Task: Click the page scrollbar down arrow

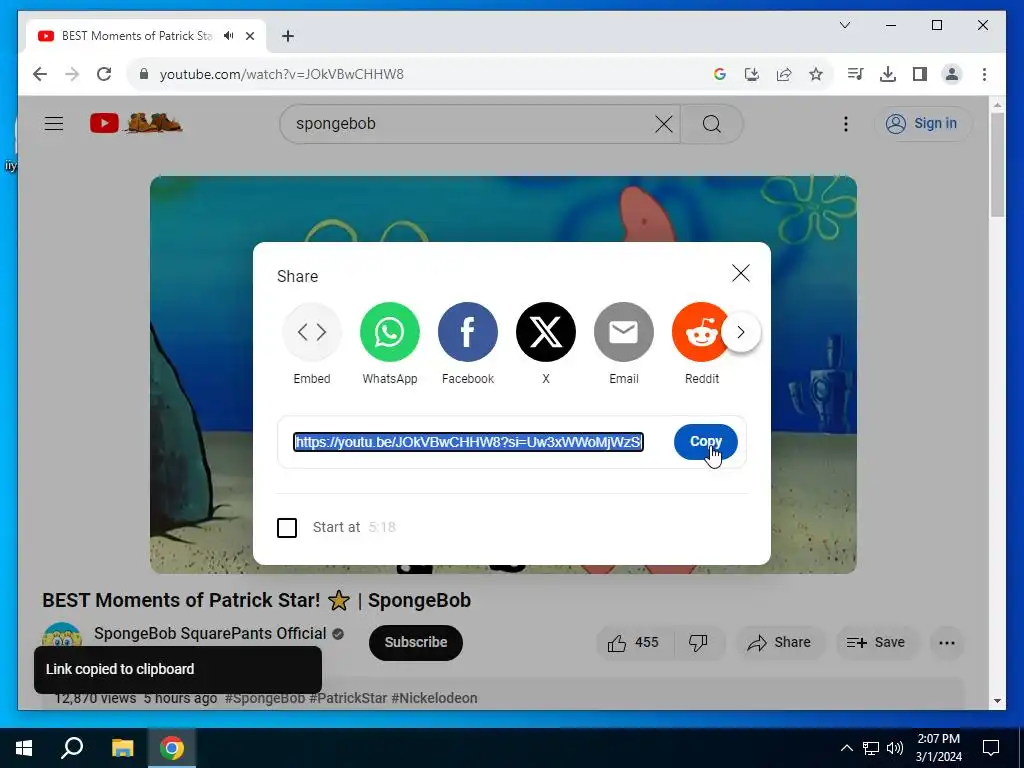Action: click(997, 701)
